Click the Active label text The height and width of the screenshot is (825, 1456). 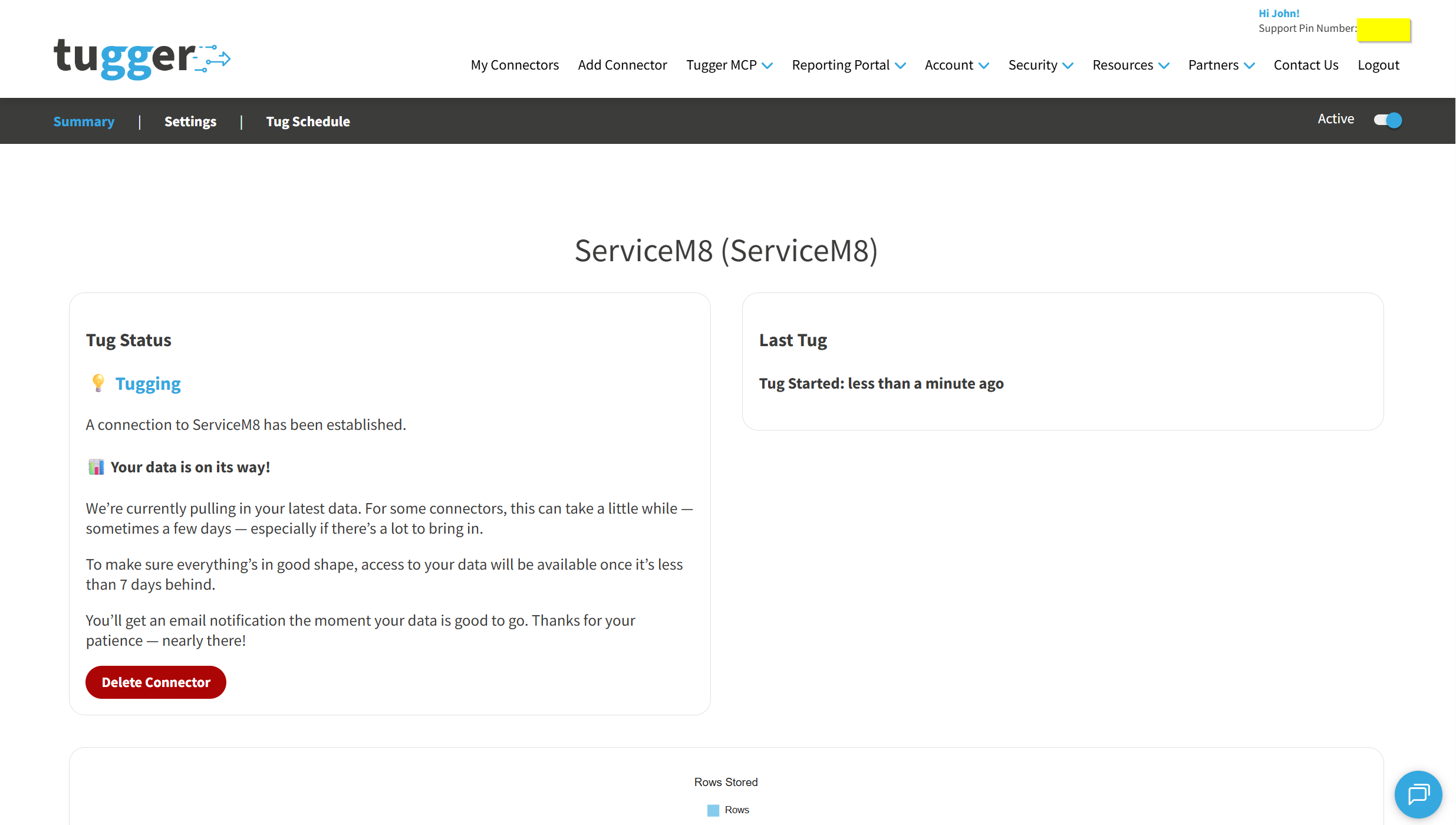pyautogui.click(x=1336, y=119)
